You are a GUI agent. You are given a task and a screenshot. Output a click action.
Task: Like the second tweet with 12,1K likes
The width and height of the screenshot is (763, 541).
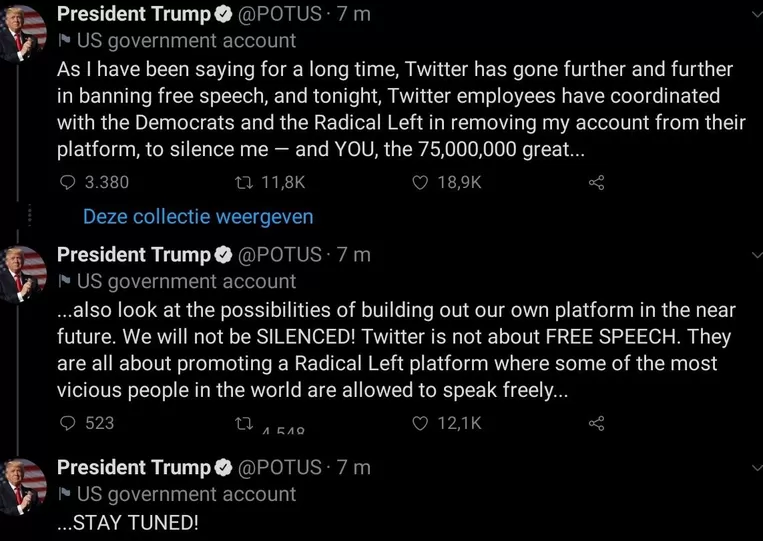420,423
